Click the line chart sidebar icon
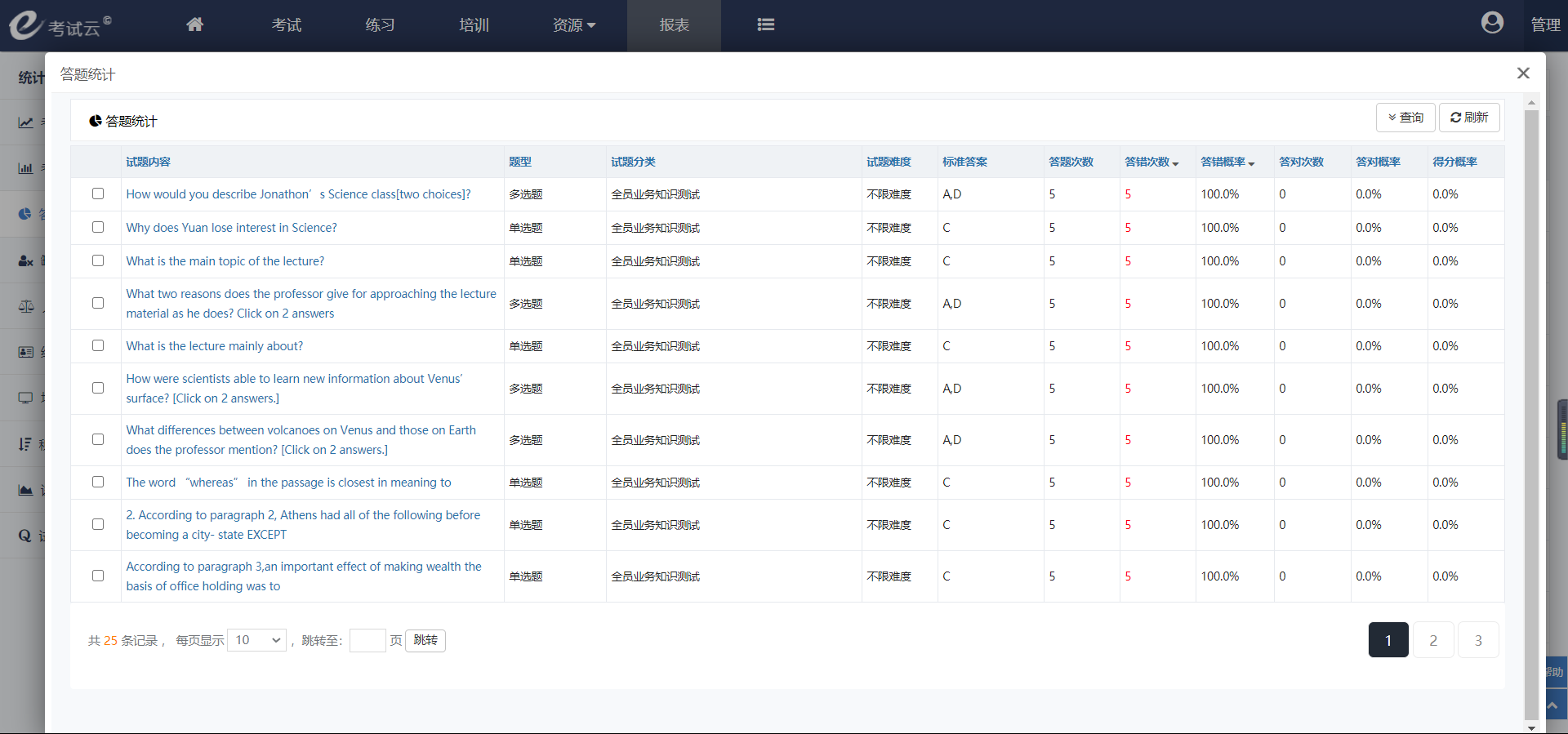Viewport: 1568px width, 734px height. point(26,122)
